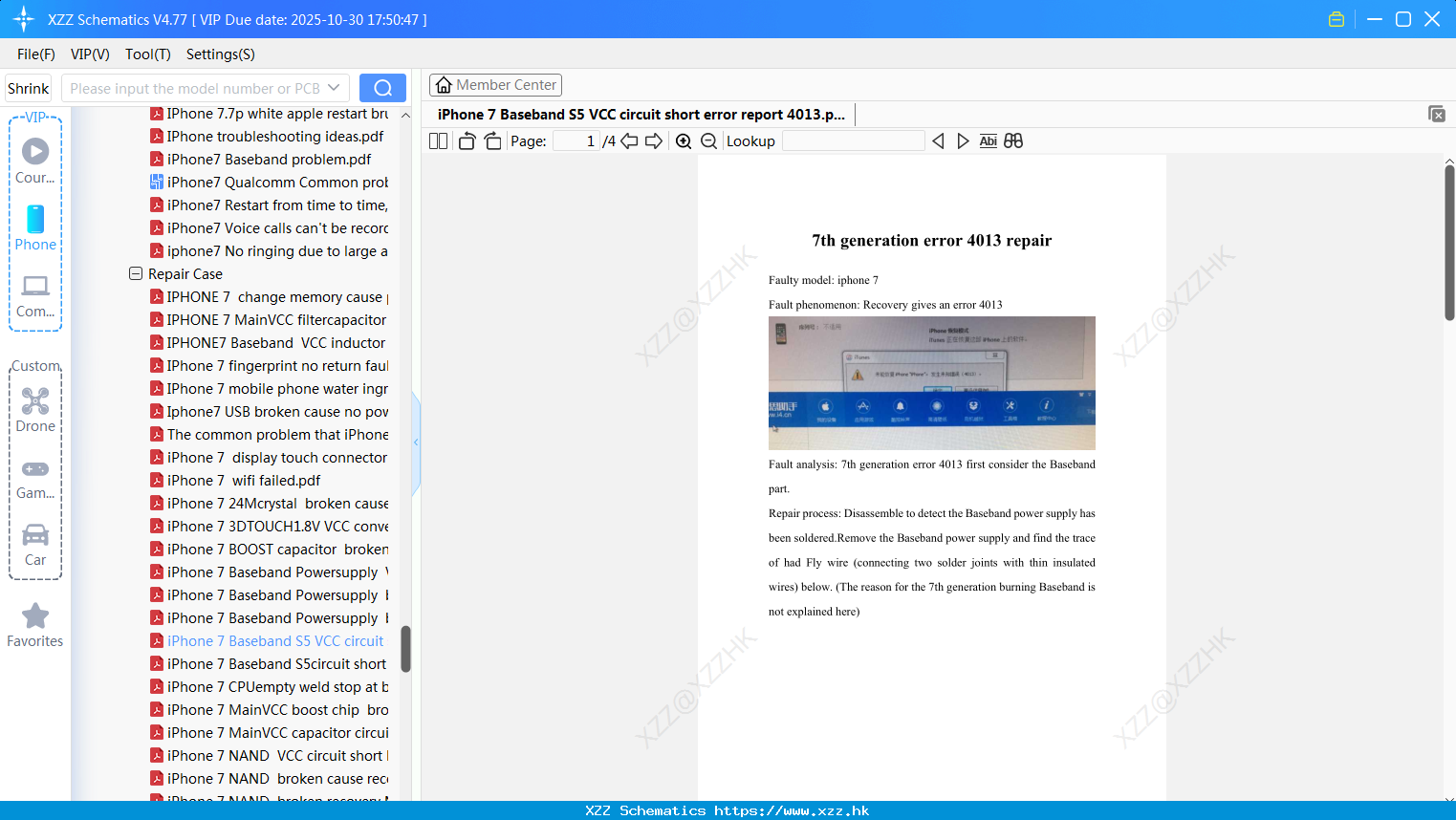The height and width of the screenshot is (820, 1456).
Task: Click the blue search button
Action: pyautogui.click(x=382, y=88)
